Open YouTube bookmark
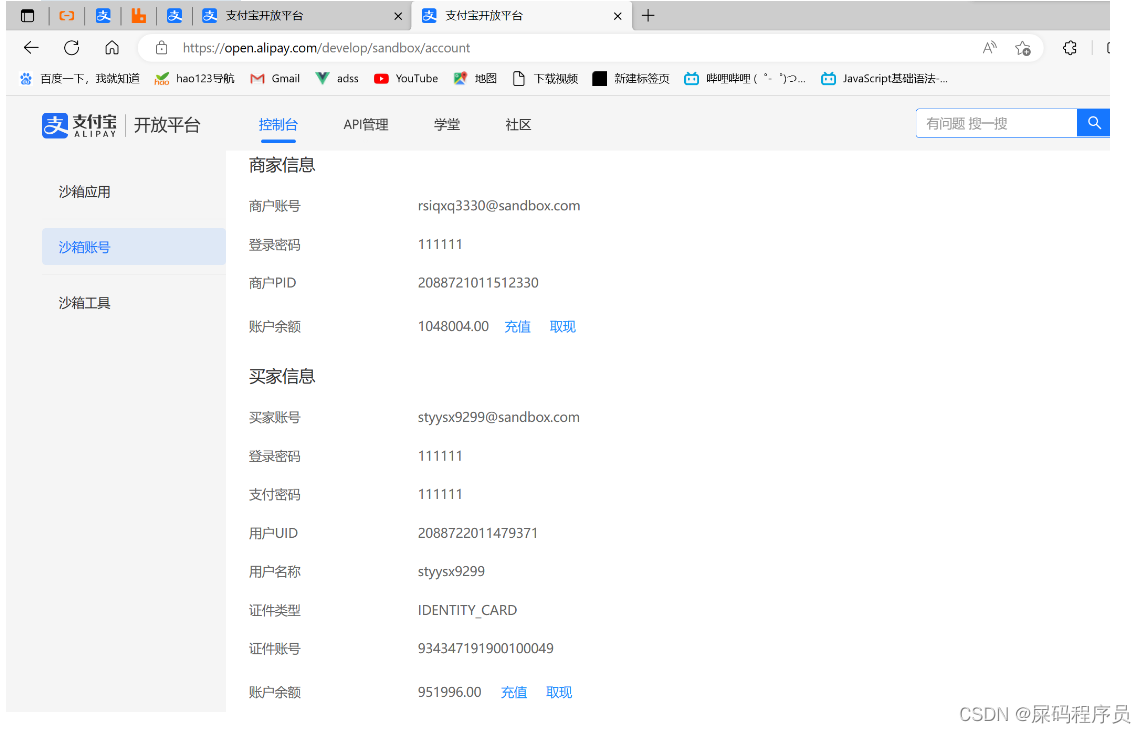Image resolution: width=1146 pixels, height=733 pixels. (x=406, y=78)
